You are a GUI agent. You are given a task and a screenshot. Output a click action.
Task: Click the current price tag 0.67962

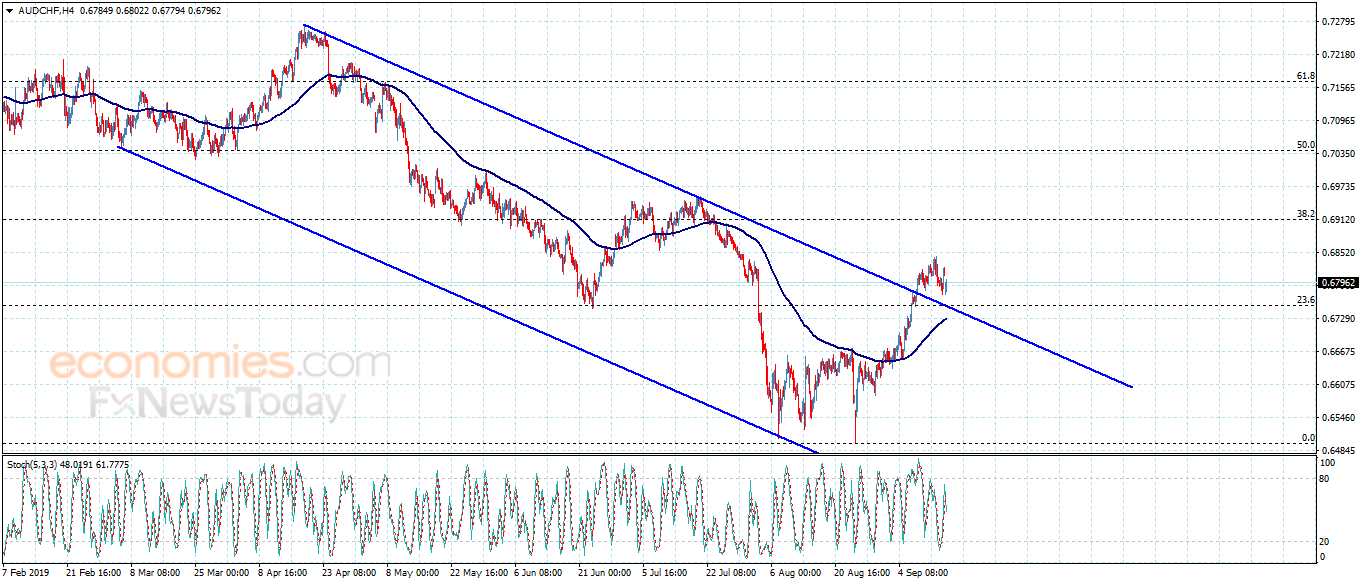coord(1339,283)
